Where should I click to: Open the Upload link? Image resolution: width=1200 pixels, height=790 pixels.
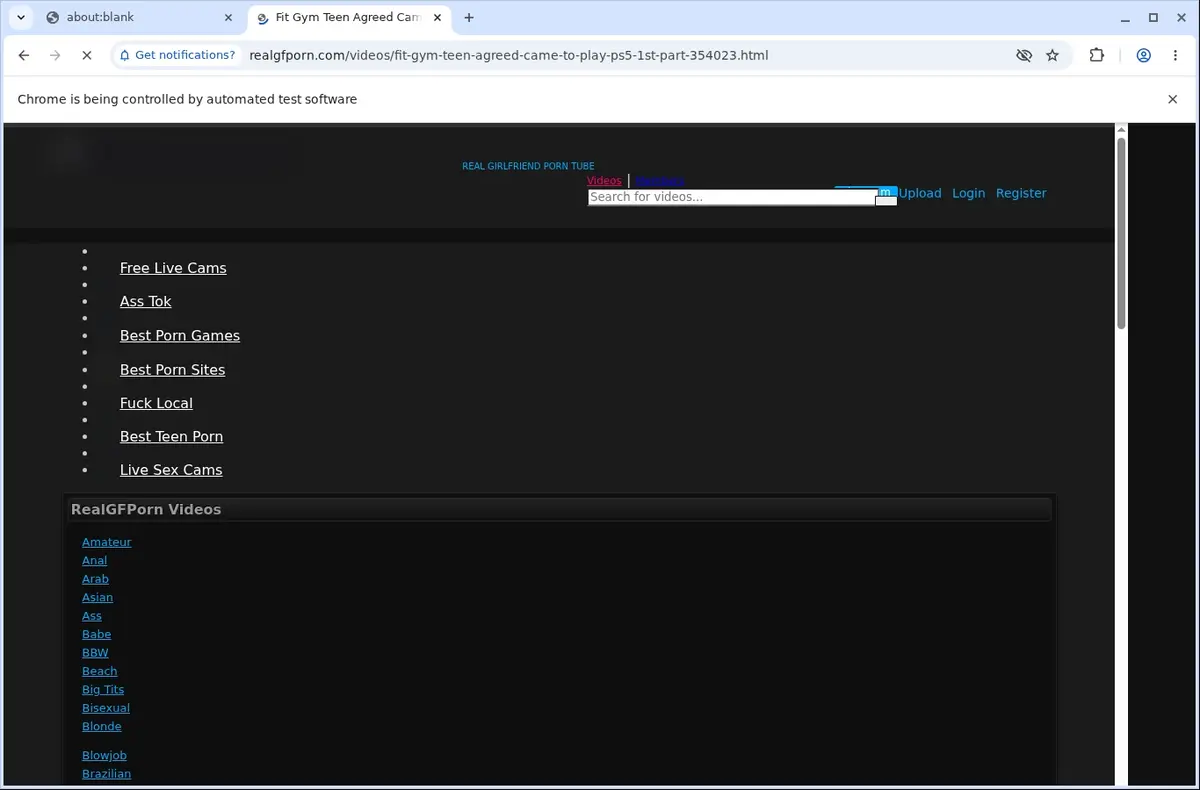[x=920, y=193]
